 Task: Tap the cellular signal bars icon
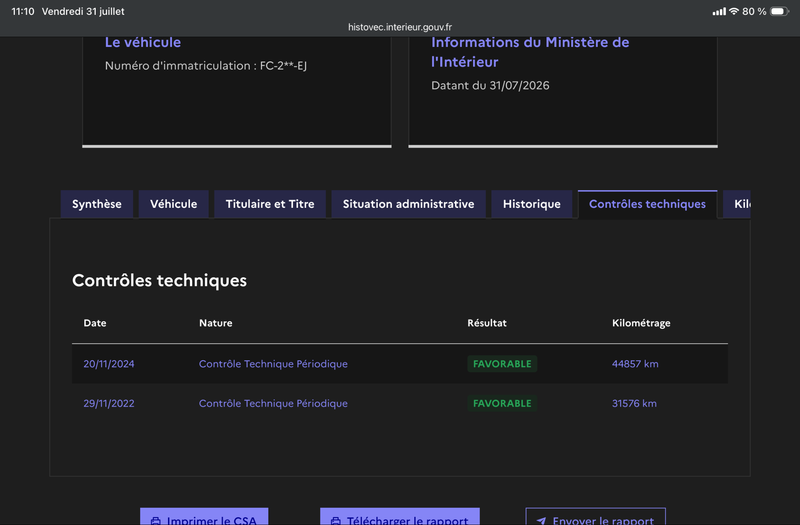pos(719,11)
